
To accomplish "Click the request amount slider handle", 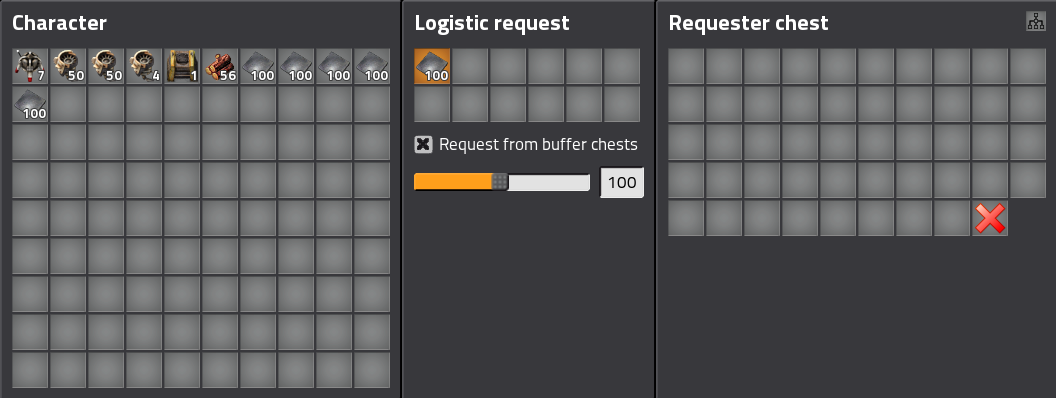I will (500, 182).
